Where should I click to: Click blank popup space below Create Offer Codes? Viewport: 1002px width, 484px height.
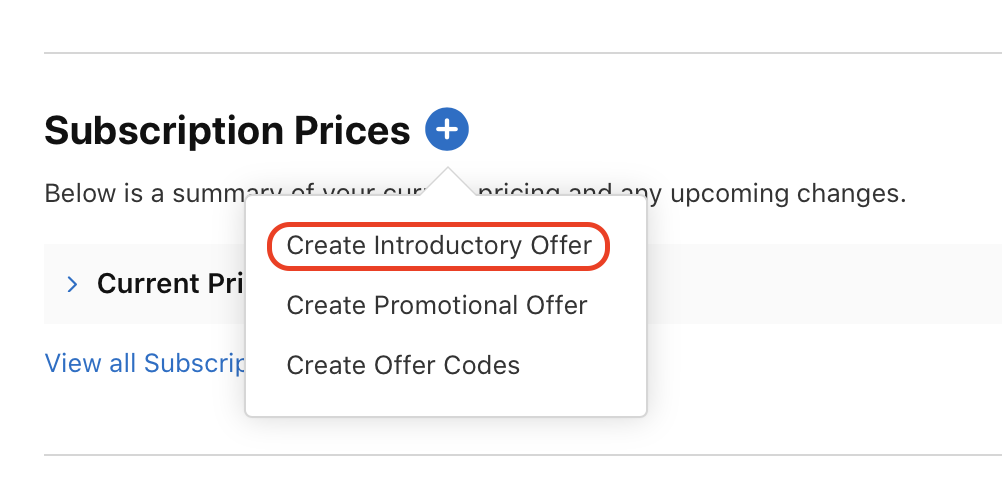pos(445,400)
